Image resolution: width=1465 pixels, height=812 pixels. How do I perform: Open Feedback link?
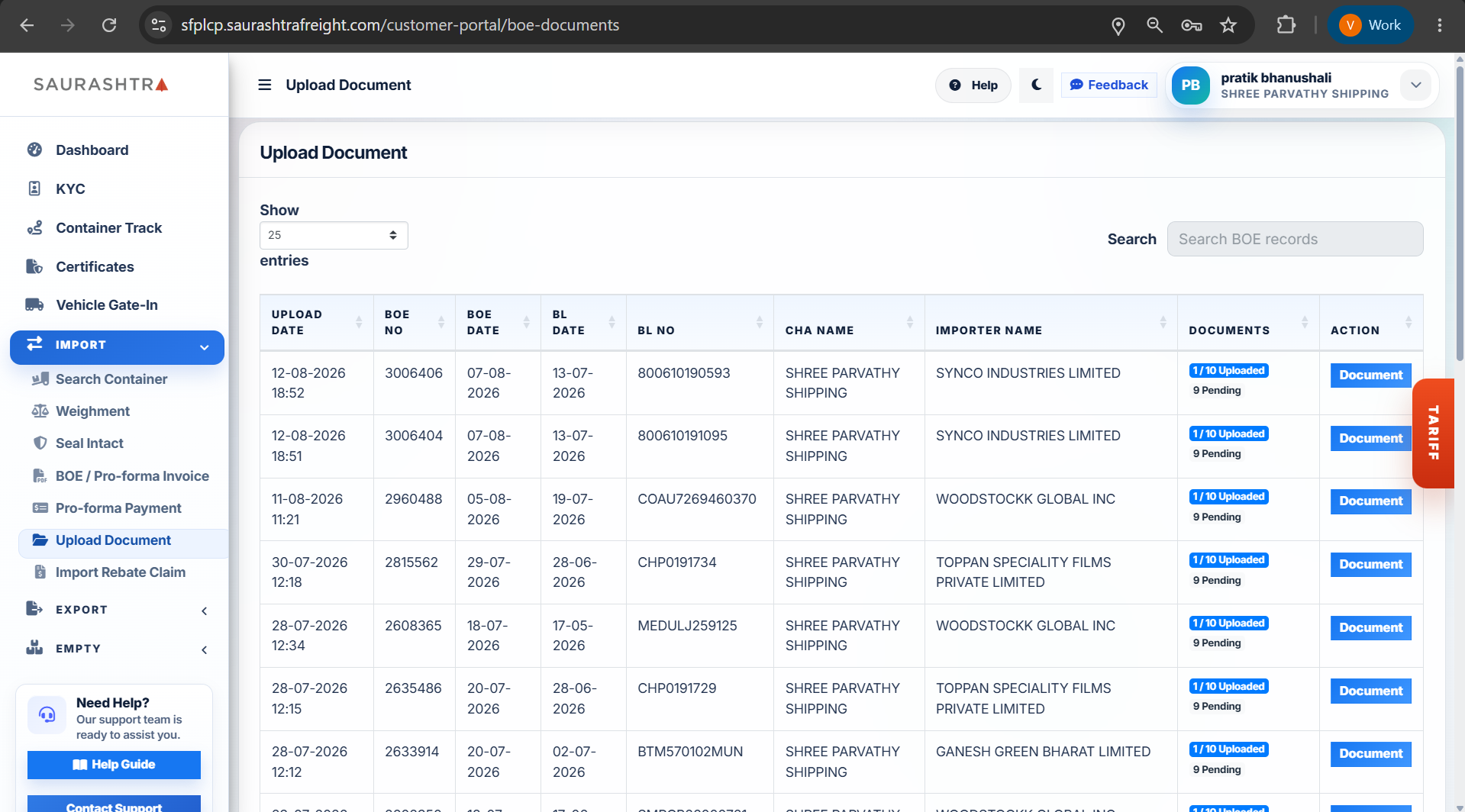pos(1109,85)
